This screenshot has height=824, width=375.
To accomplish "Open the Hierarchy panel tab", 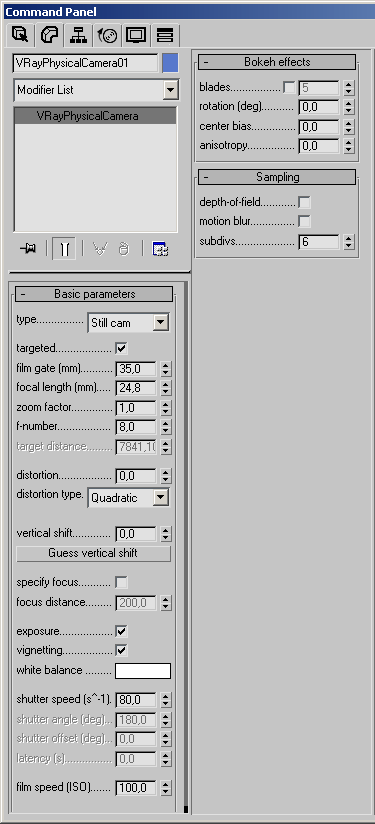I will (x=79, y=35).
